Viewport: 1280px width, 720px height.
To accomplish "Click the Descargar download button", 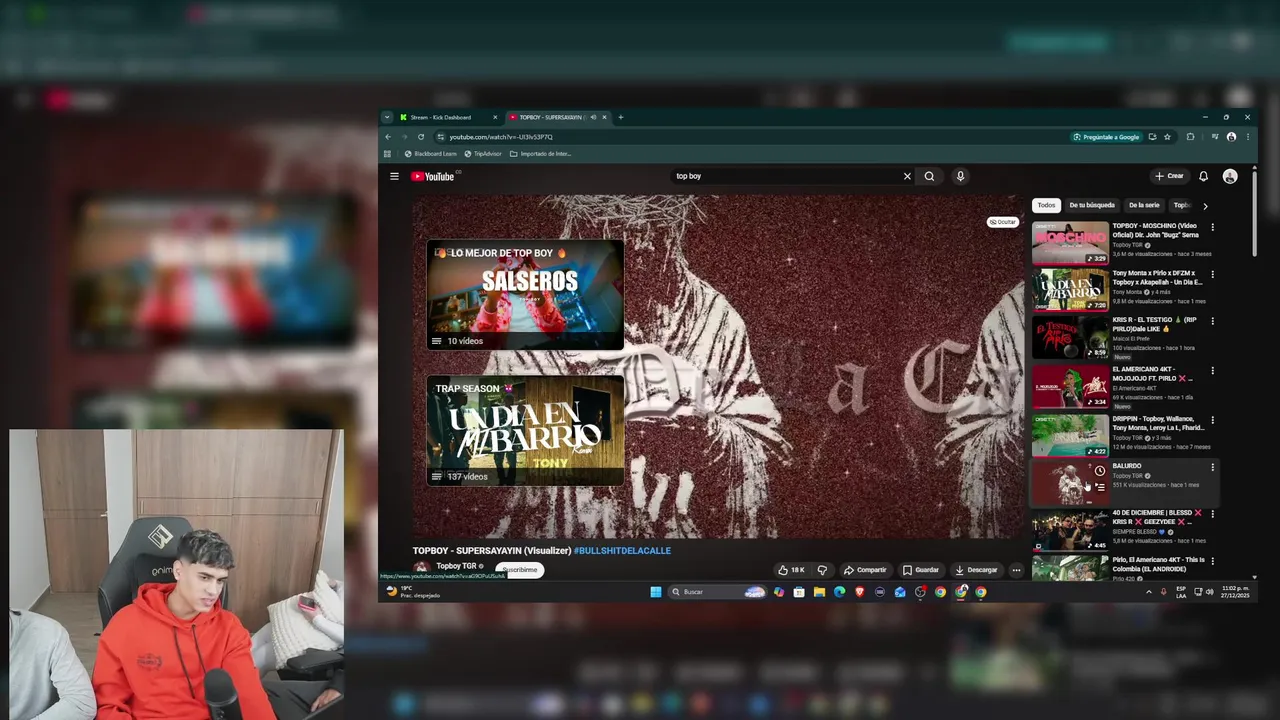I will click(x=976, y=570).
